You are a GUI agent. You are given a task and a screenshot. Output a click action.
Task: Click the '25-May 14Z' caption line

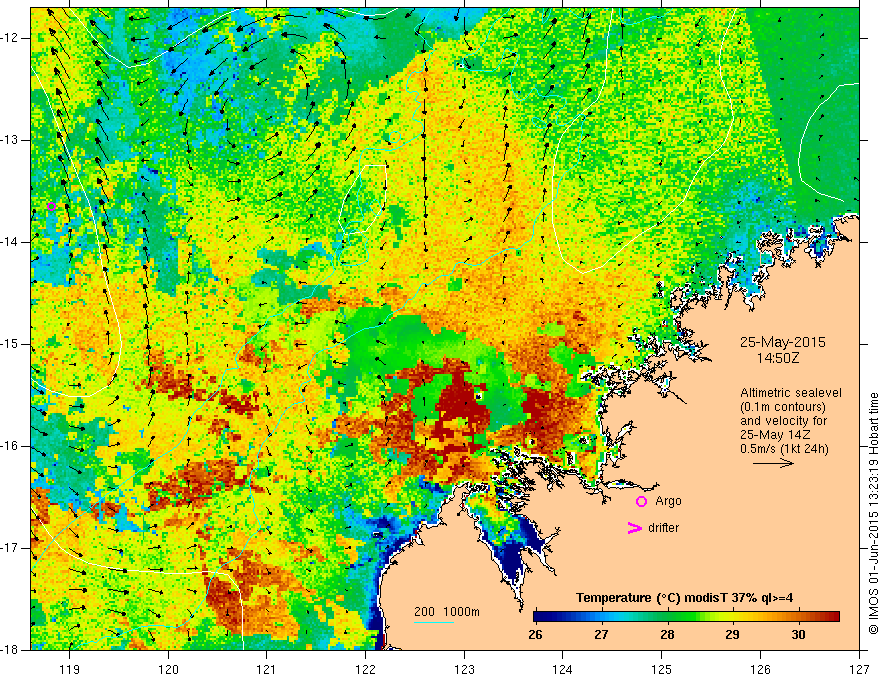[x=775, y=435]
